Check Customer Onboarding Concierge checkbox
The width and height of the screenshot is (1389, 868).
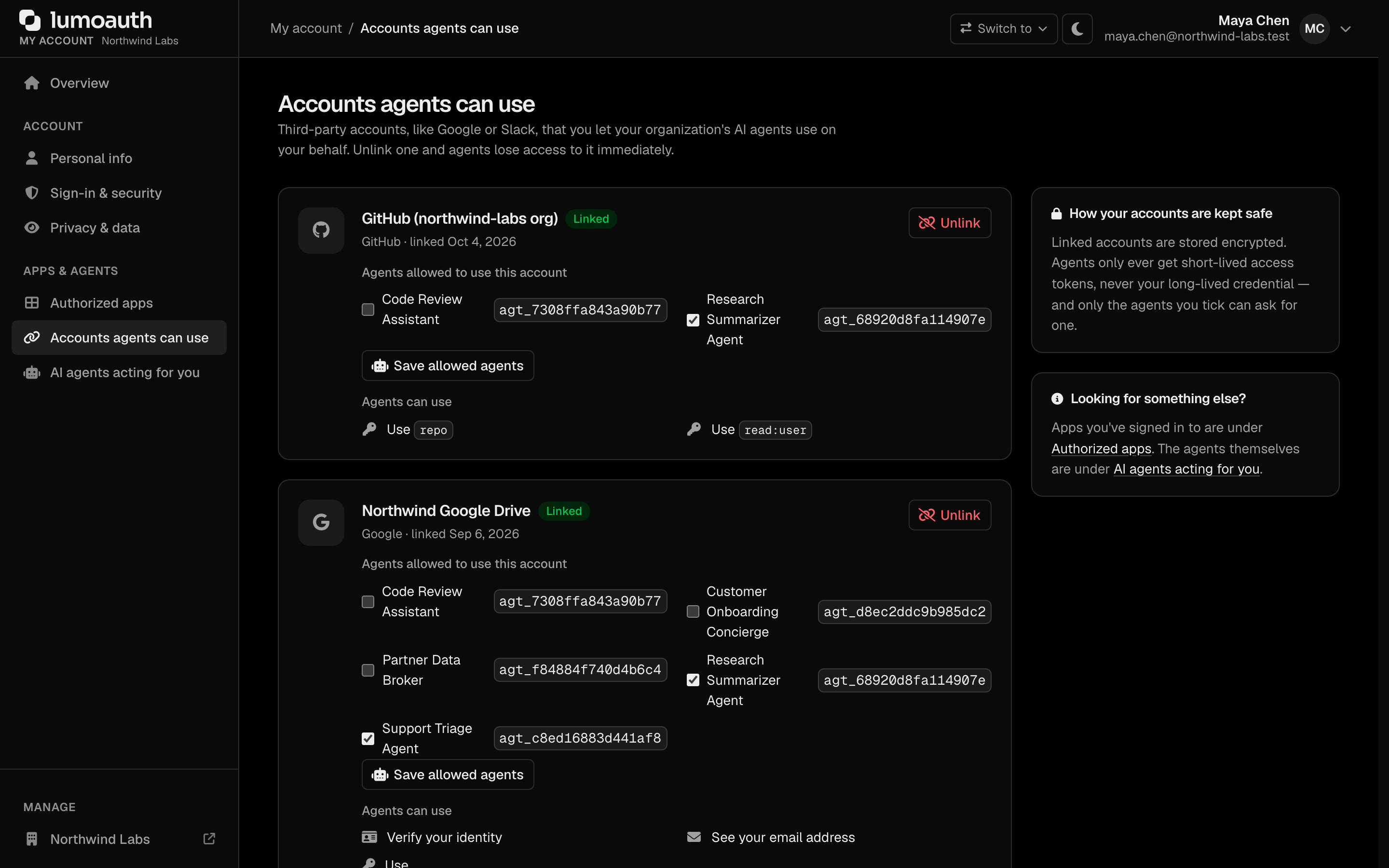tap(693, 611)
